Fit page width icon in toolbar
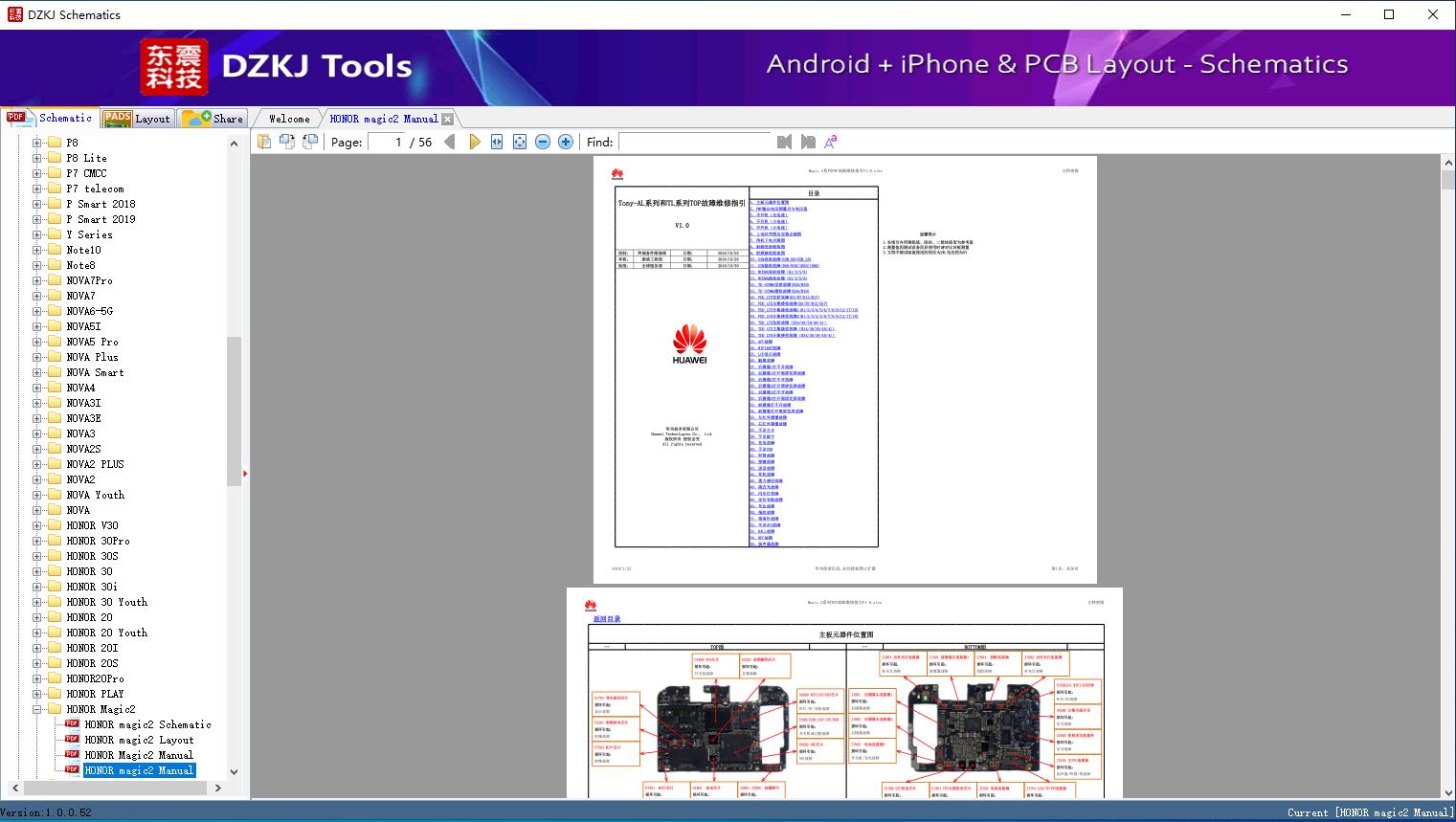The height and width of the screenshot is (822, 1456). click(497, 142)
